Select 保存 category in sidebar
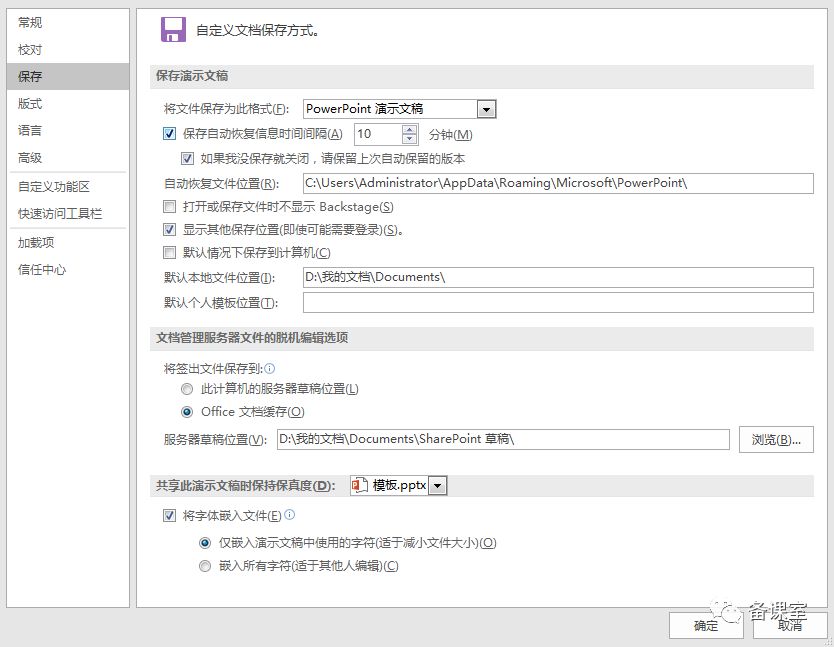The image size is (834, 647). click(x=68, y=77)
